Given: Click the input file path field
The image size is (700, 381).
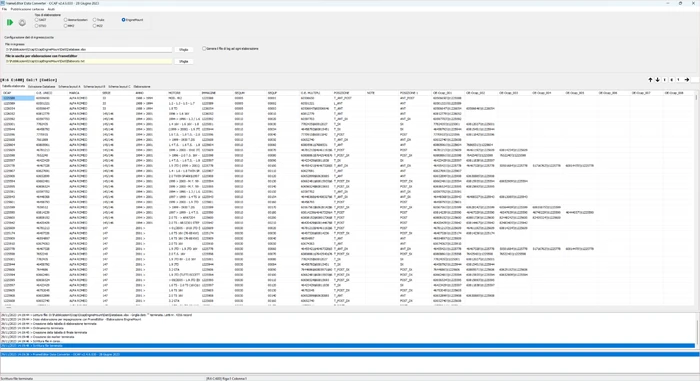Looking at the screenshot, I should tap(88, 50).
